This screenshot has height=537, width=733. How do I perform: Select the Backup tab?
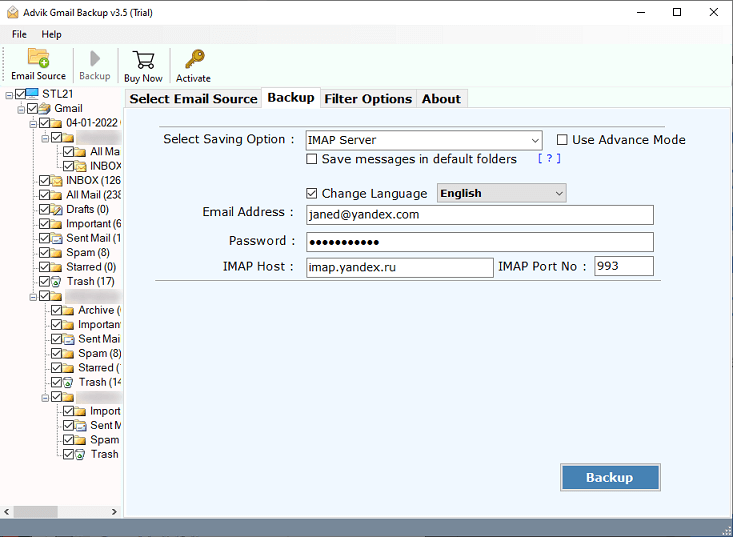click(x=291, y=98)
